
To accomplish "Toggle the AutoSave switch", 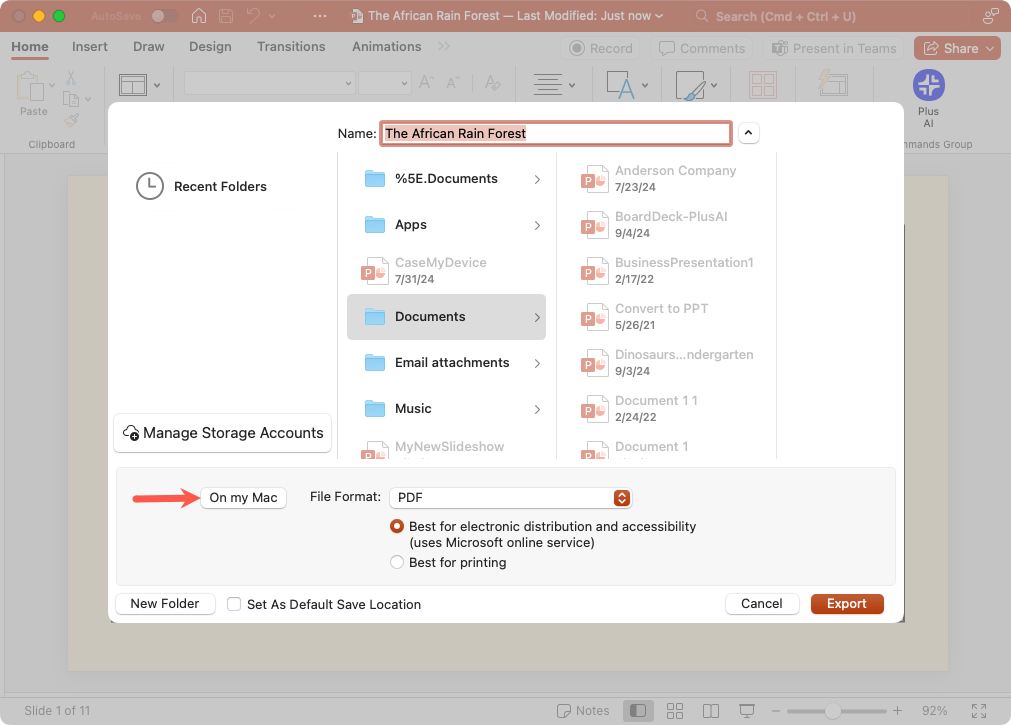I will [164, 16].
